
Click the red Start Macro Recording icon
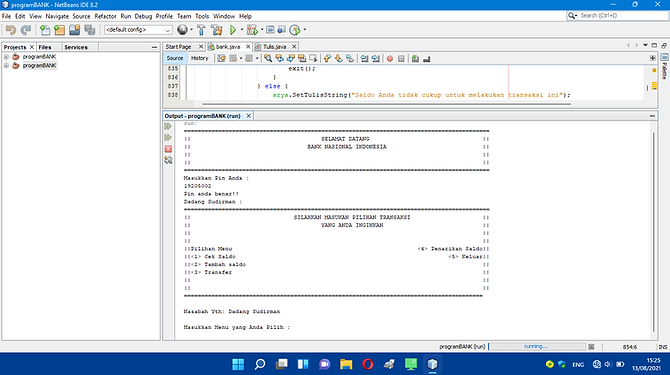pyautogui.click(x=390, y=59)
